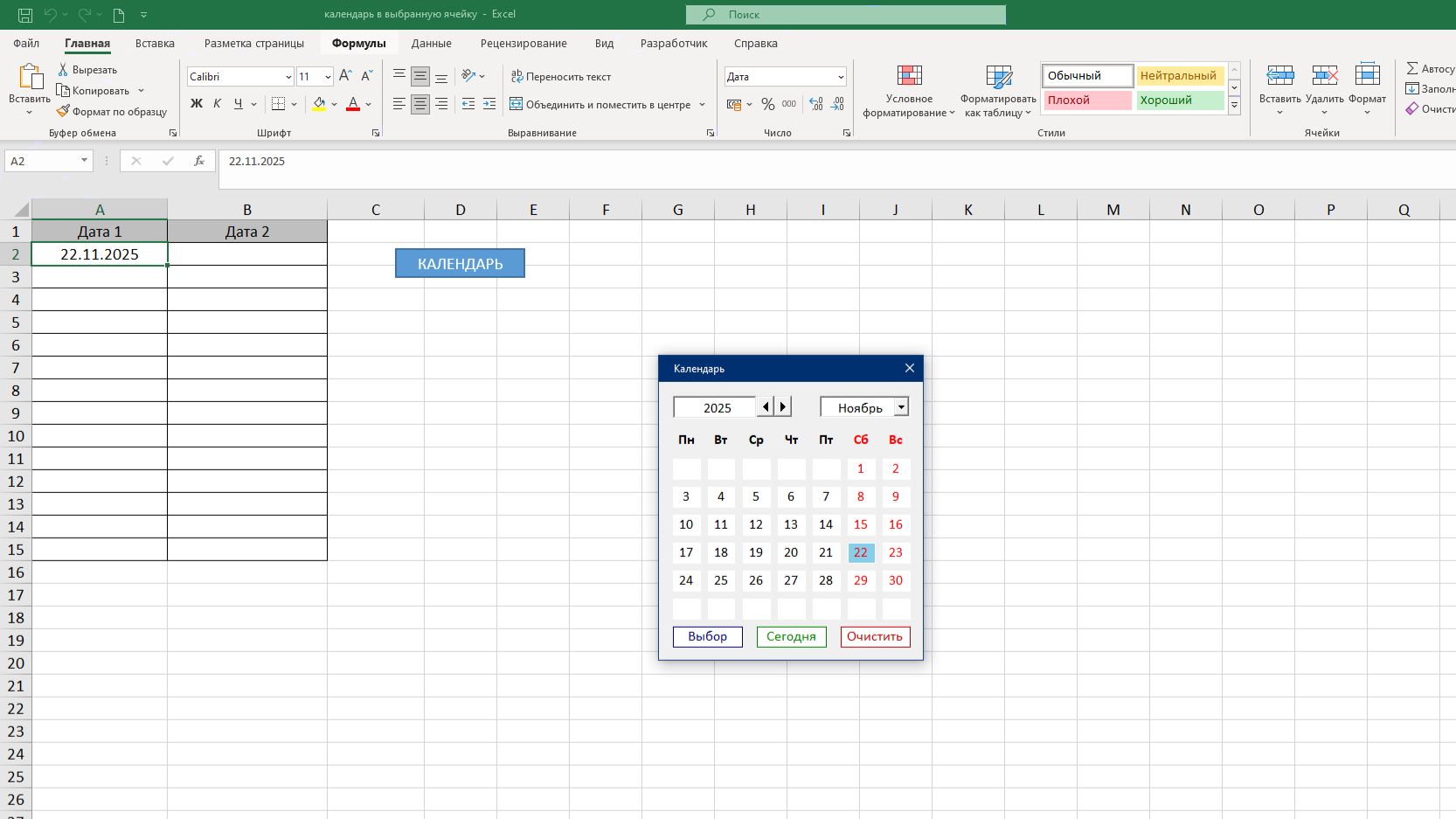Image resolution: width=1456 pixels, height=819 pixels.
Task: Expand the cell styles gallery
Action: coord(1234,106)
